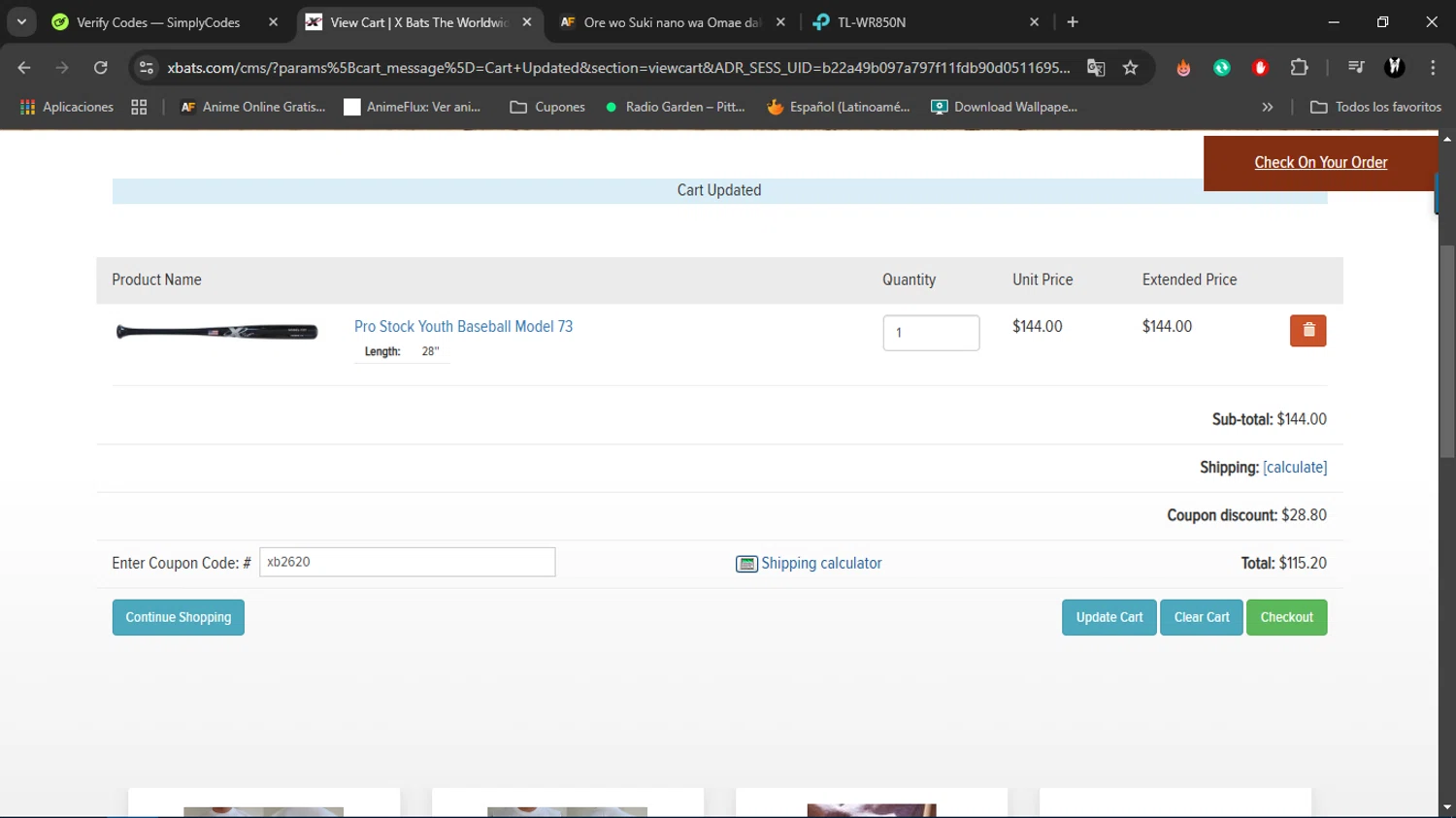Screen dimensions: 1456x818
Task: Close the Ore wo Suki nano tab
Action: tap(780, 22)
